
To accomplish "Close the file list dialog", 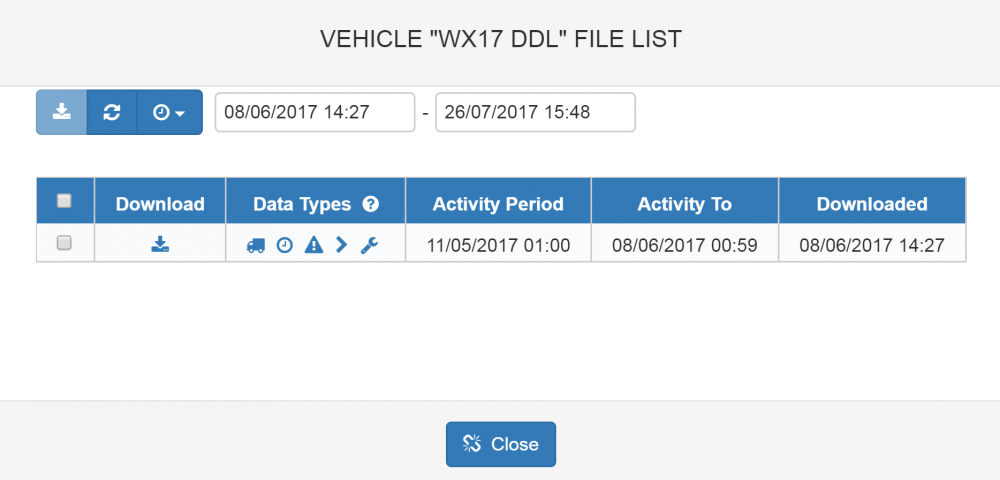I will pos(501,444).
